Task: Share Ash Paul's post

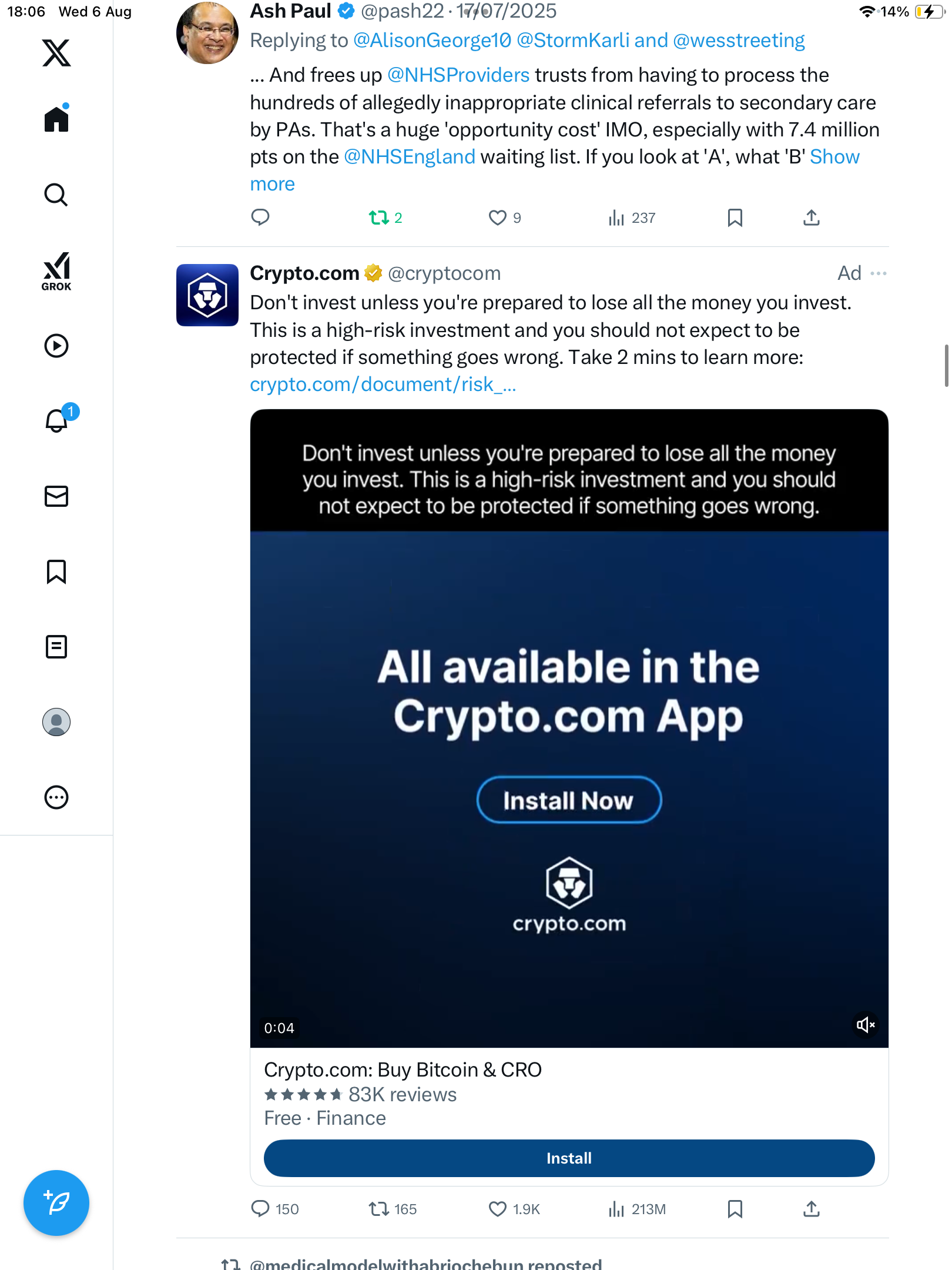Action: pyautogui.click(x=811, y=218)
